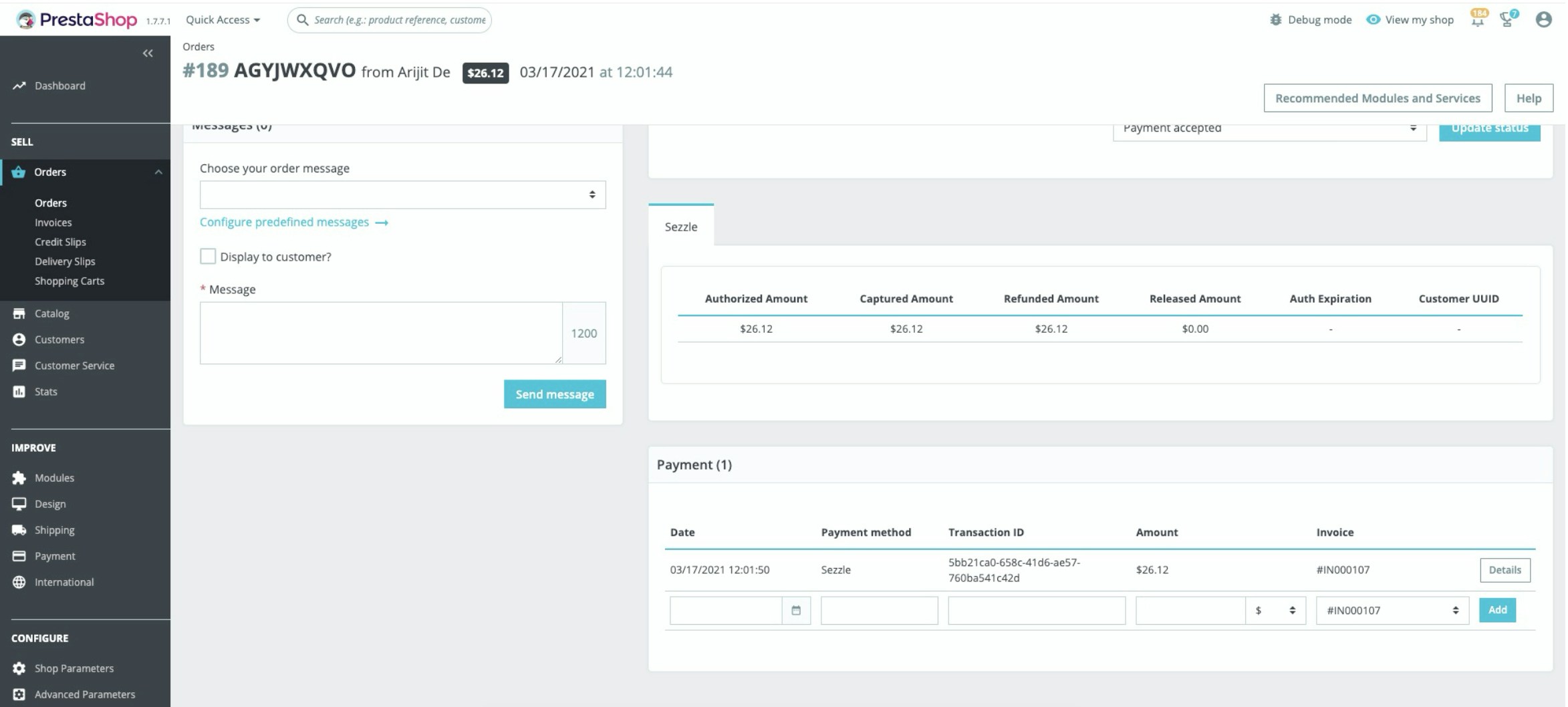This screenshot has height=707, width=1568.
Task: Click the Payment card icon
Action: tap(19, 556)
